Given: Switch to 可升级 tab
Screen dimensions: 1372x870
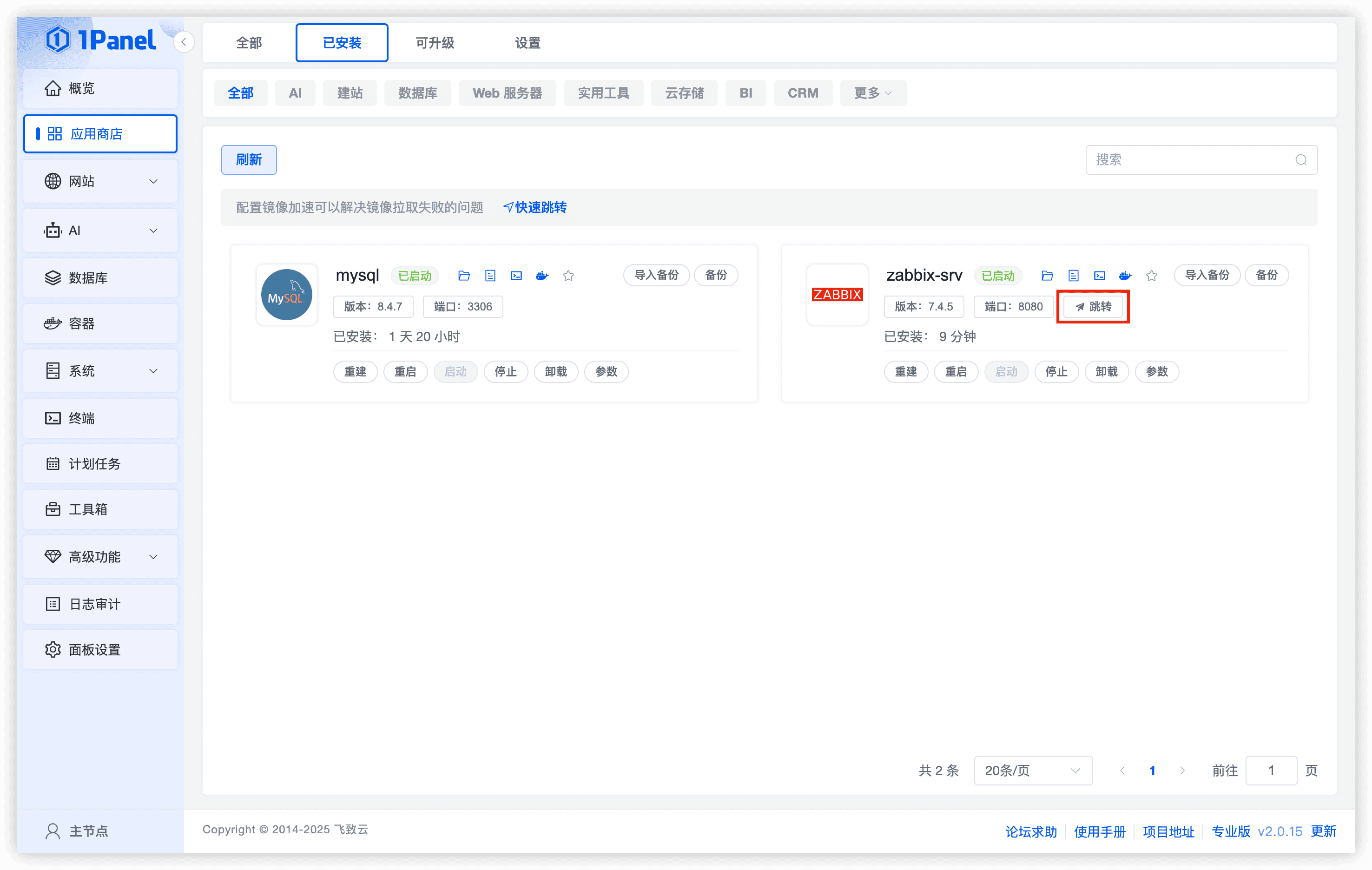Looking at the screenshot, I should coord(435,43).
